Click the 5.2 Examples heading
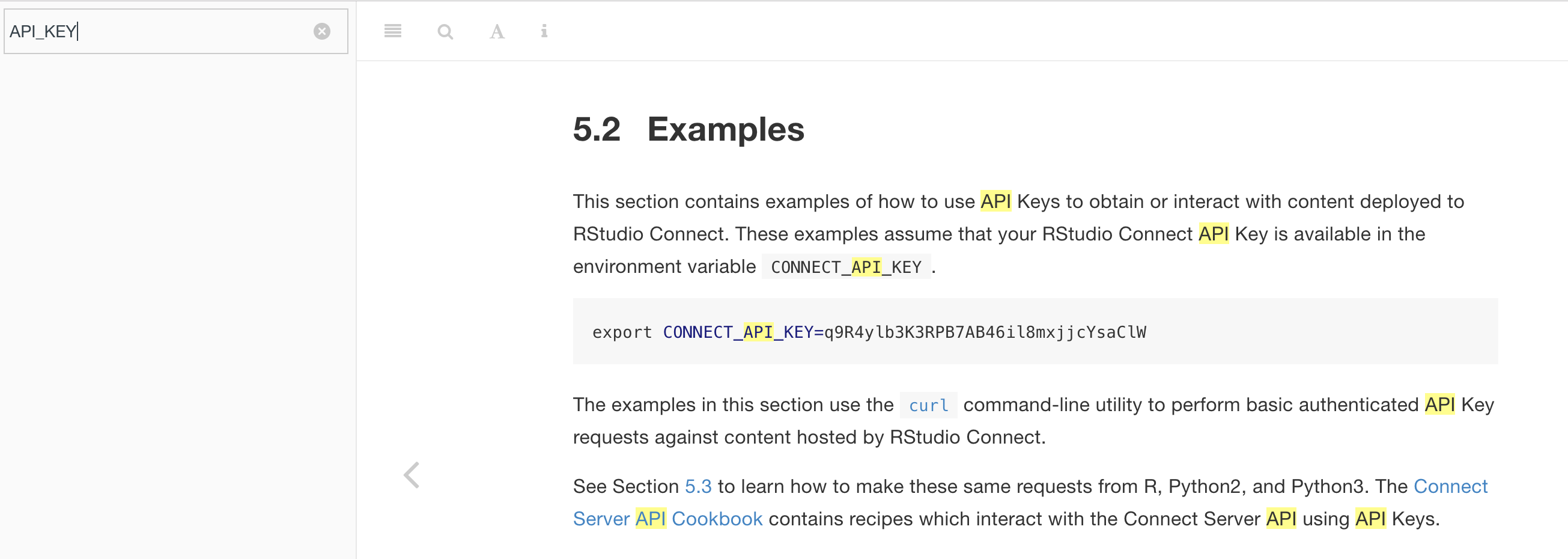Screen dimensions: 1568x559 (x=688, y=129)
